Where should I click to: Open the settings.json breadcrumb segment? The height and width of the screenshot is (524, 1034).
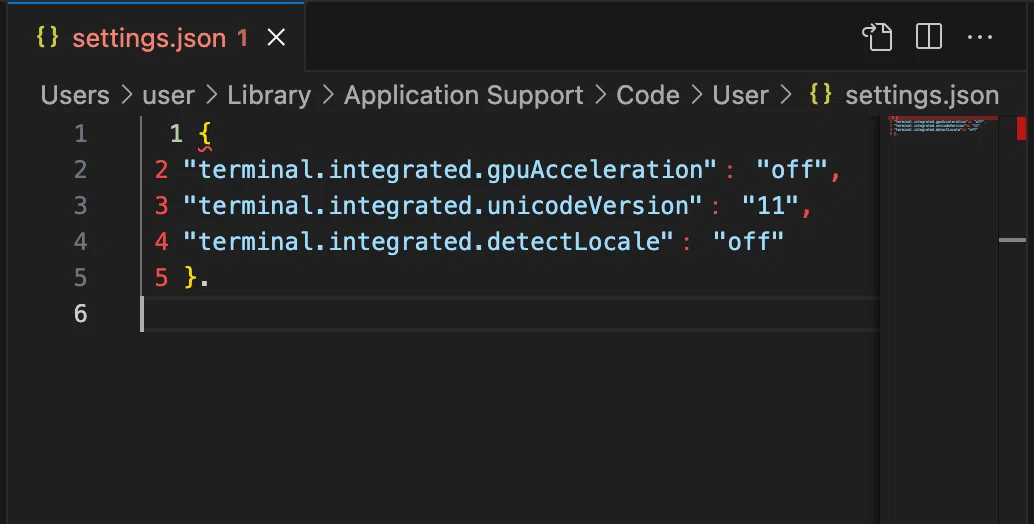(922, 96)
